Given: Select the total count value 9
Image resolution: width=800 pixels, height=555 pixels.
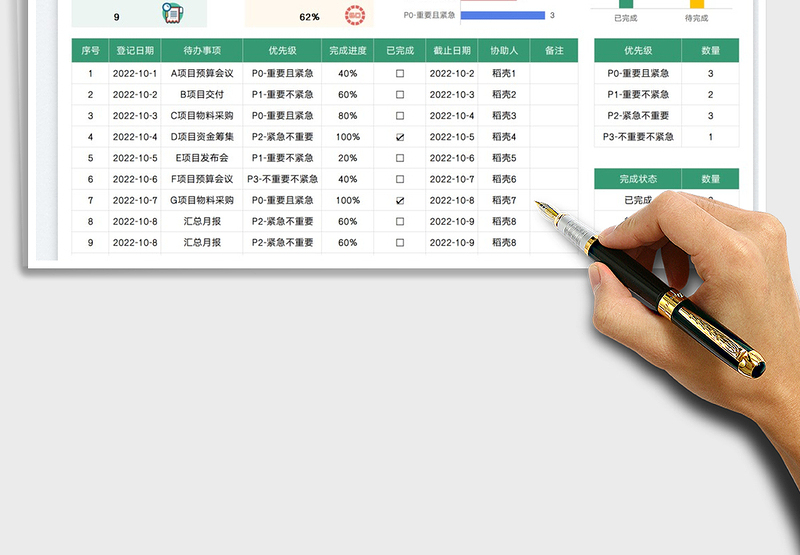Looking at the screenshot, I should click(x=116, y=17).
